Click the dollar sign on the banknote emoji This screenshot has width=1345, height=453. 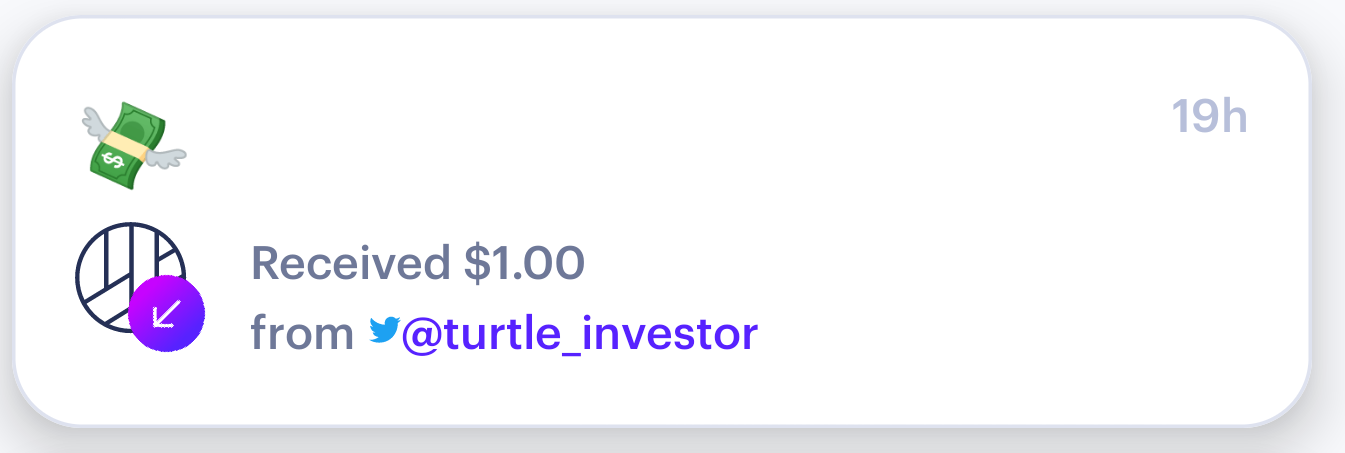coord(113,160)
